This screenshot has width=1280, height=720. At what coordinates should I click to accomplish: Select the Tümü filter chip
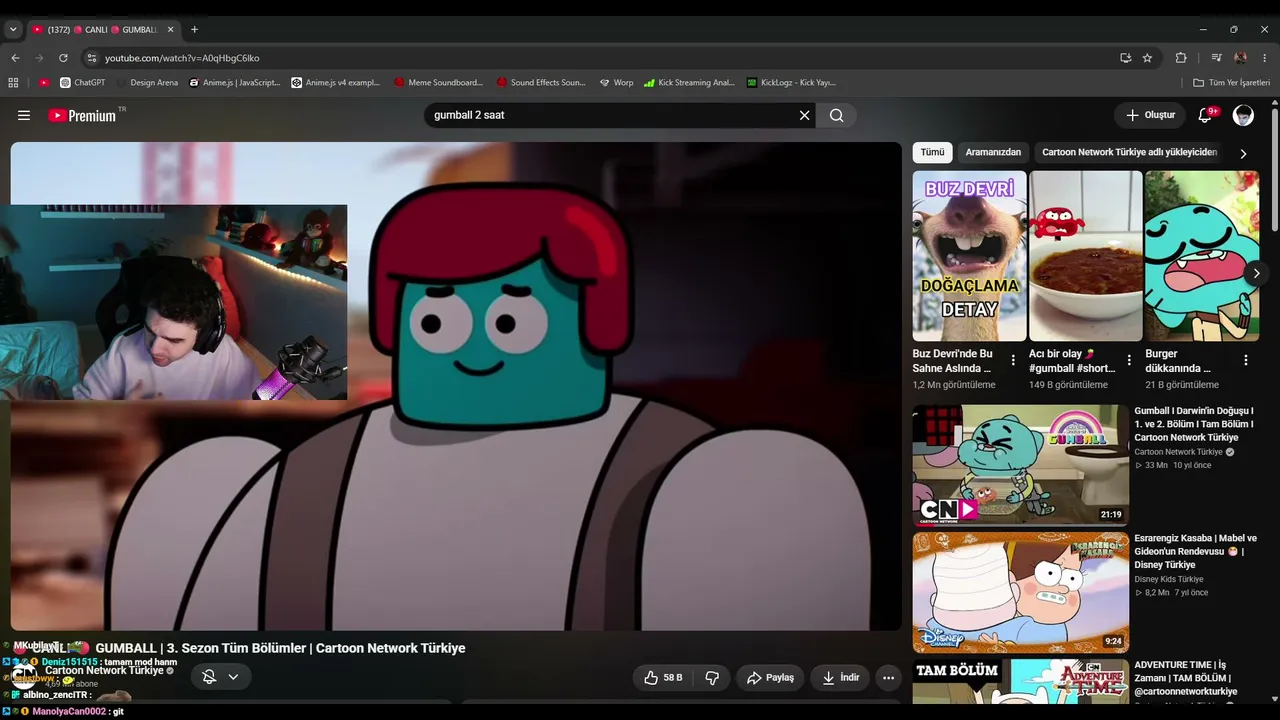point(932,153)
